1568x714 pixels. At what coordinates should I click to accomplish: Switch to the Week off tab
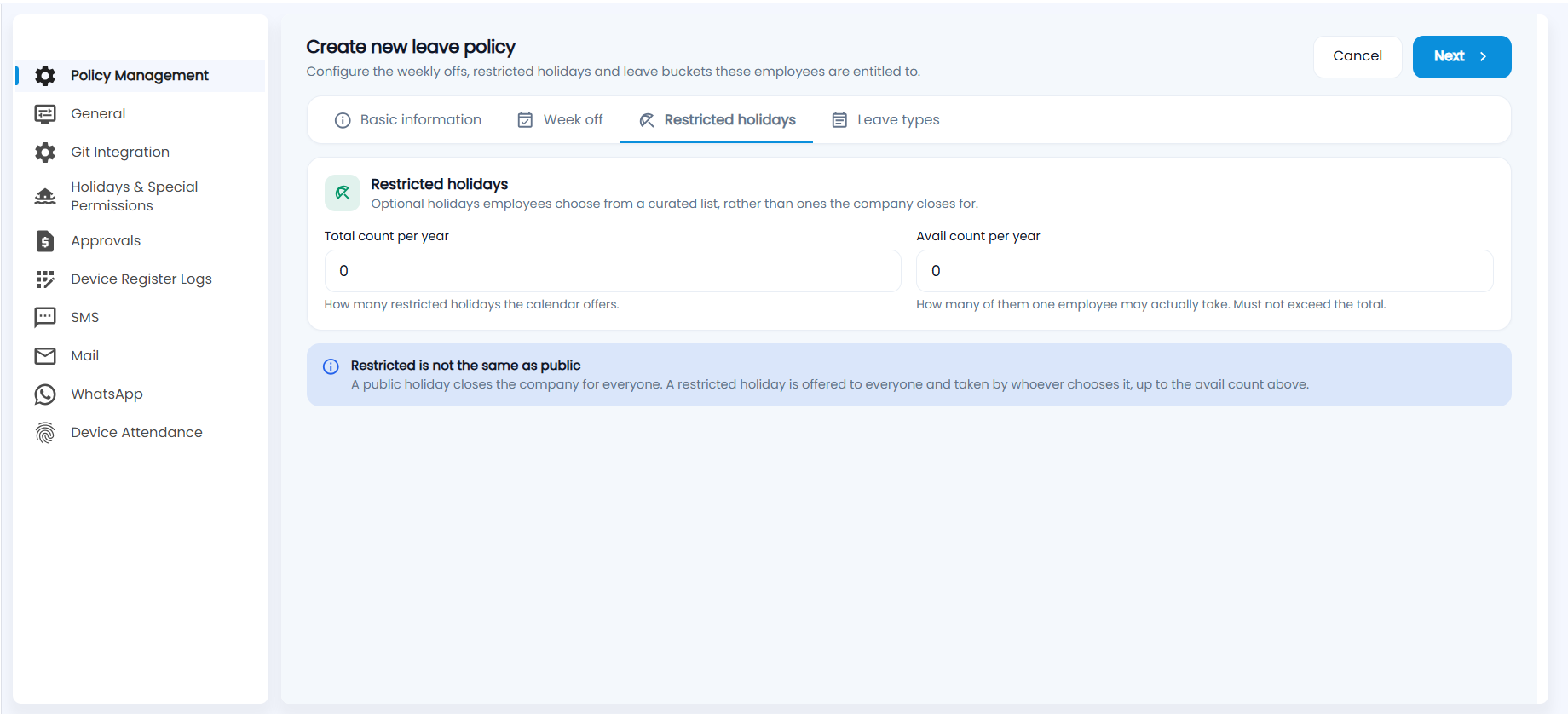tap(560, 120)
